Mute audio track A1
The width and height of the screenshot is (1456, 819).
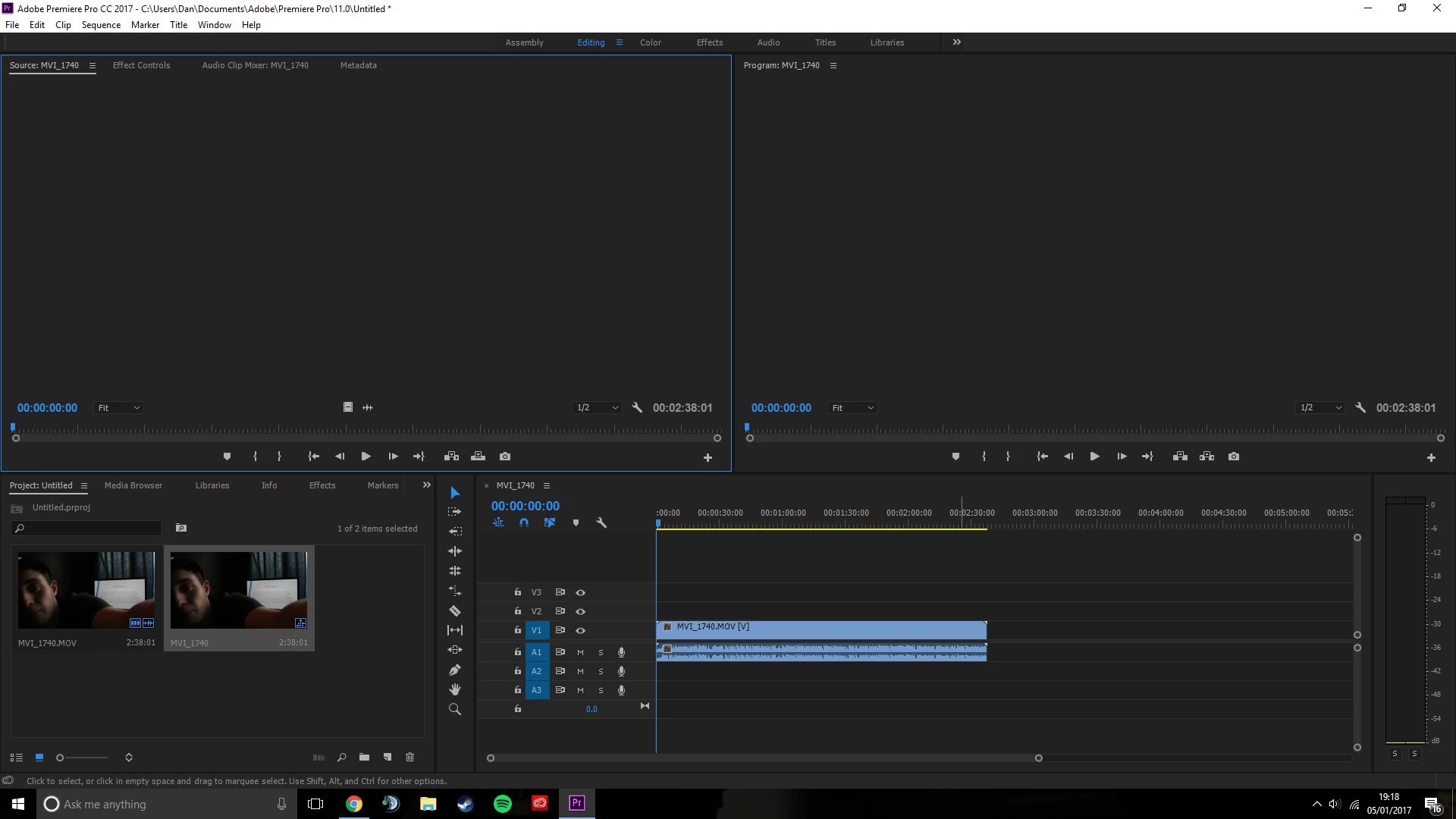[x=580, y=652]
